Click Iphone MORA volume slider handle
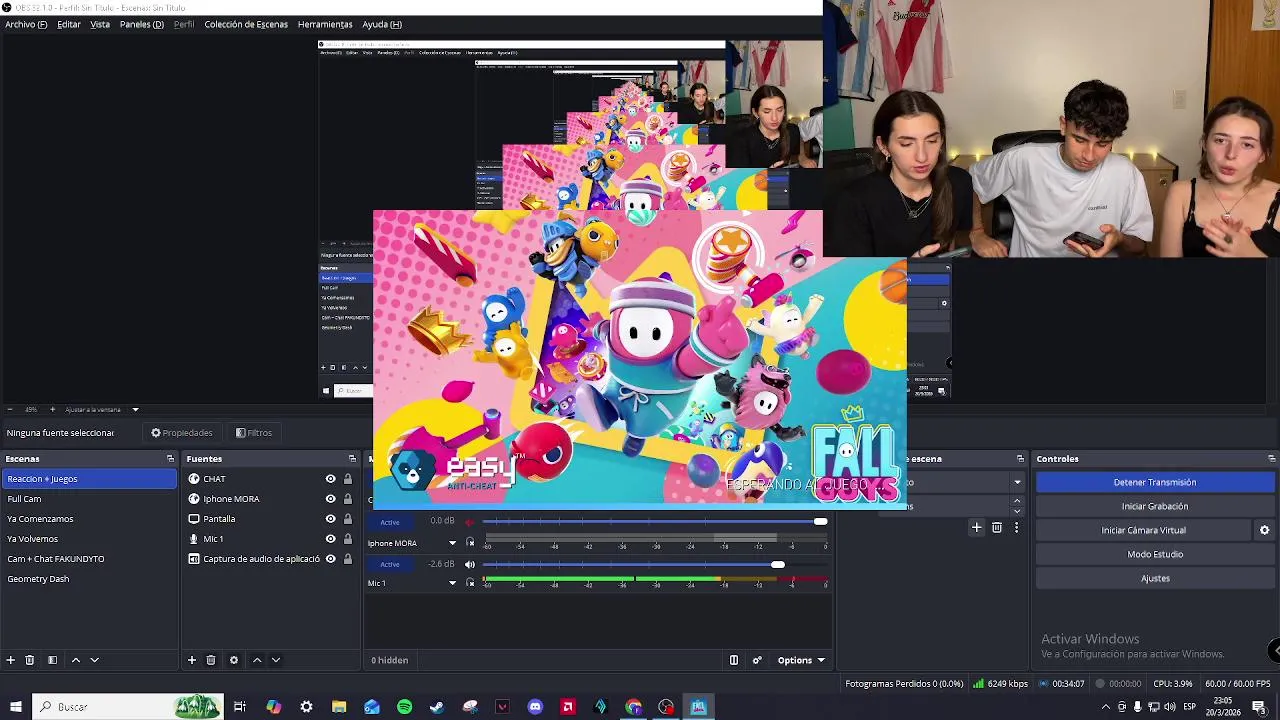1280x720 pixels. [820, 522]
